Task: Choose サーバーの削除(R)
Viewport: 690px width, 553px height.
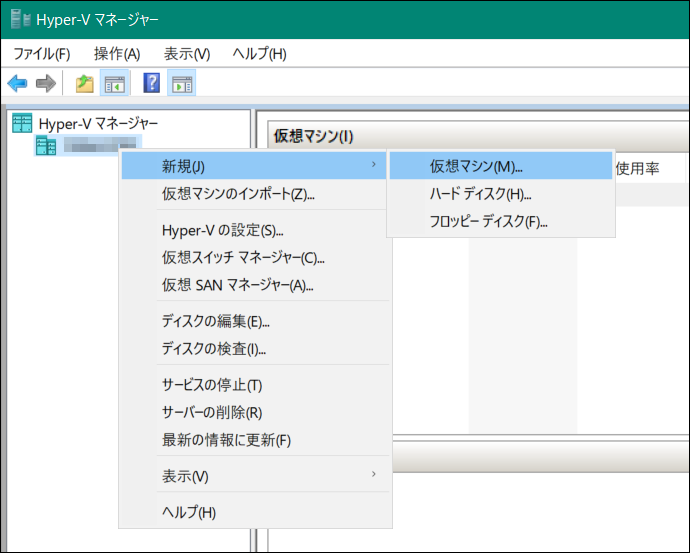Action: (x=254, y=413)
